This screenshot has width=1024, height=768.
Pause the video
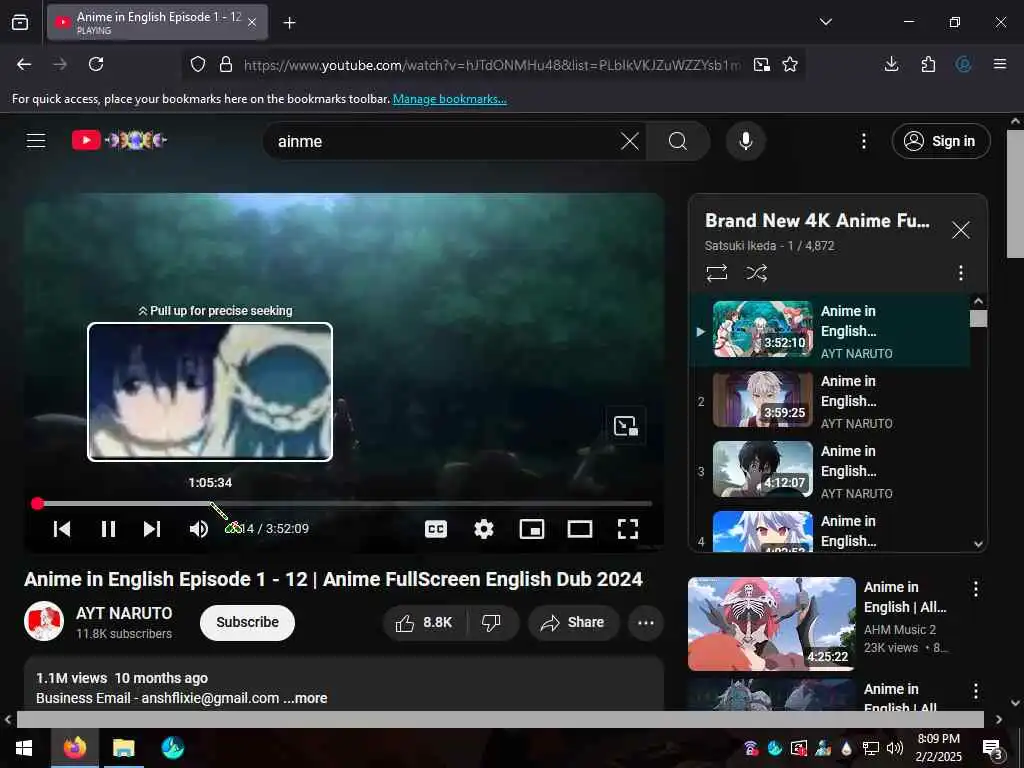pos(108,529)
